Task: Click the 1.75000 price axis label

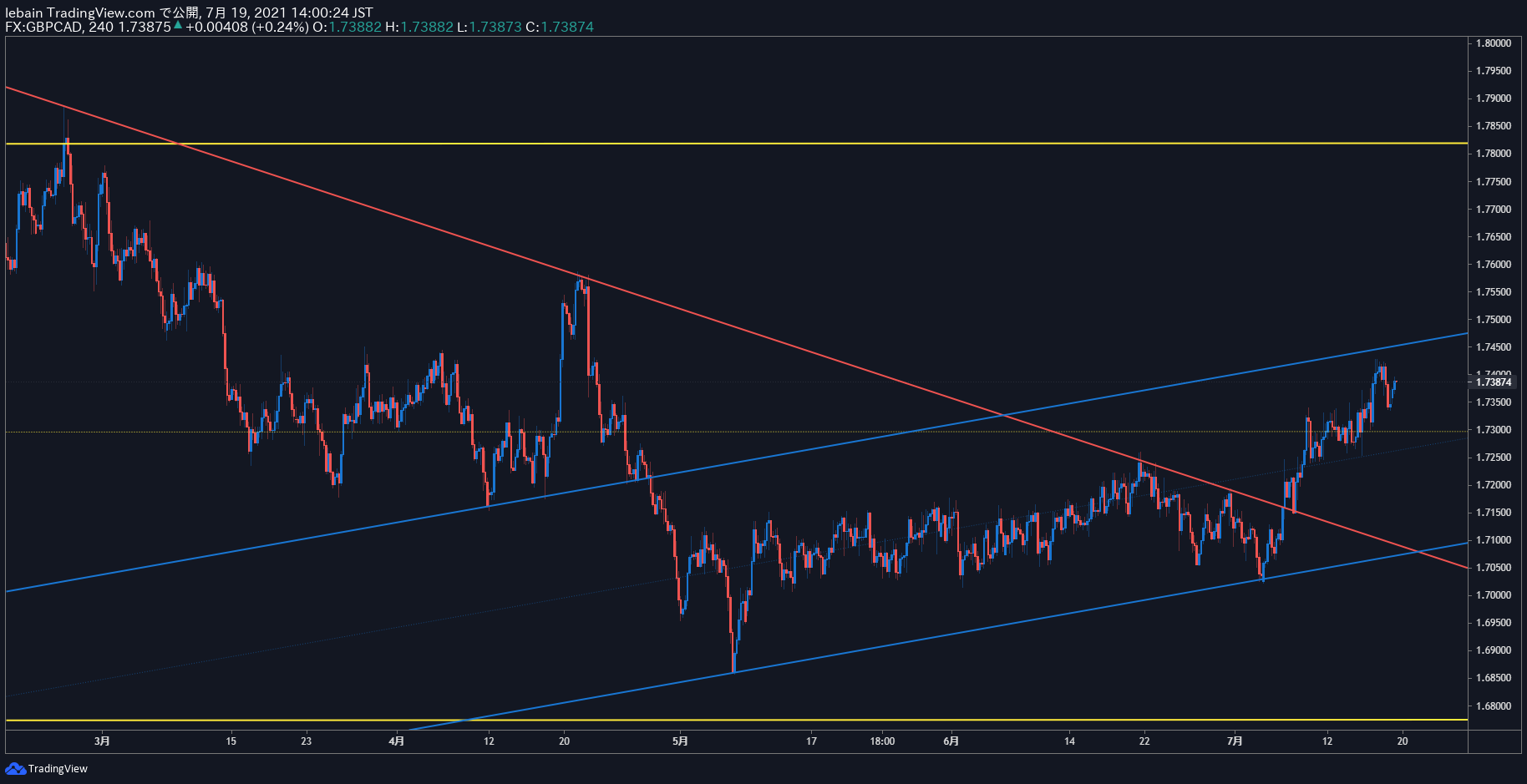Action: pyautogui.click(x=1494, y=320)
